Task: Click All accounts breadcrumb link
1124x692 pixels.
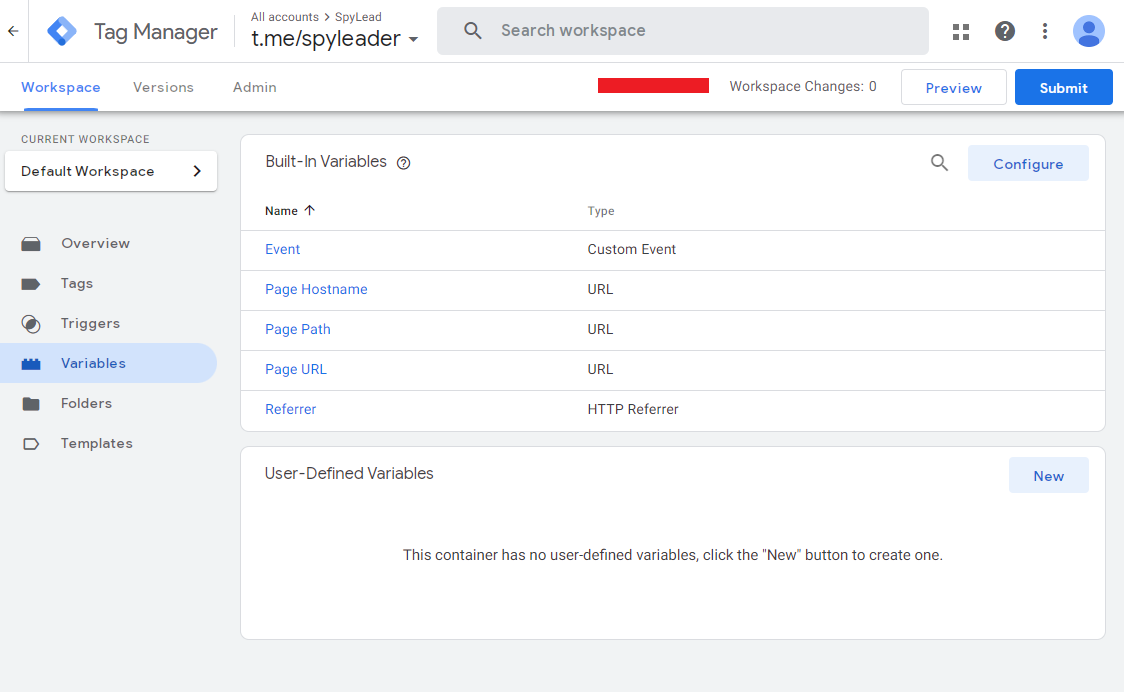Action: [x=285, y=16]
